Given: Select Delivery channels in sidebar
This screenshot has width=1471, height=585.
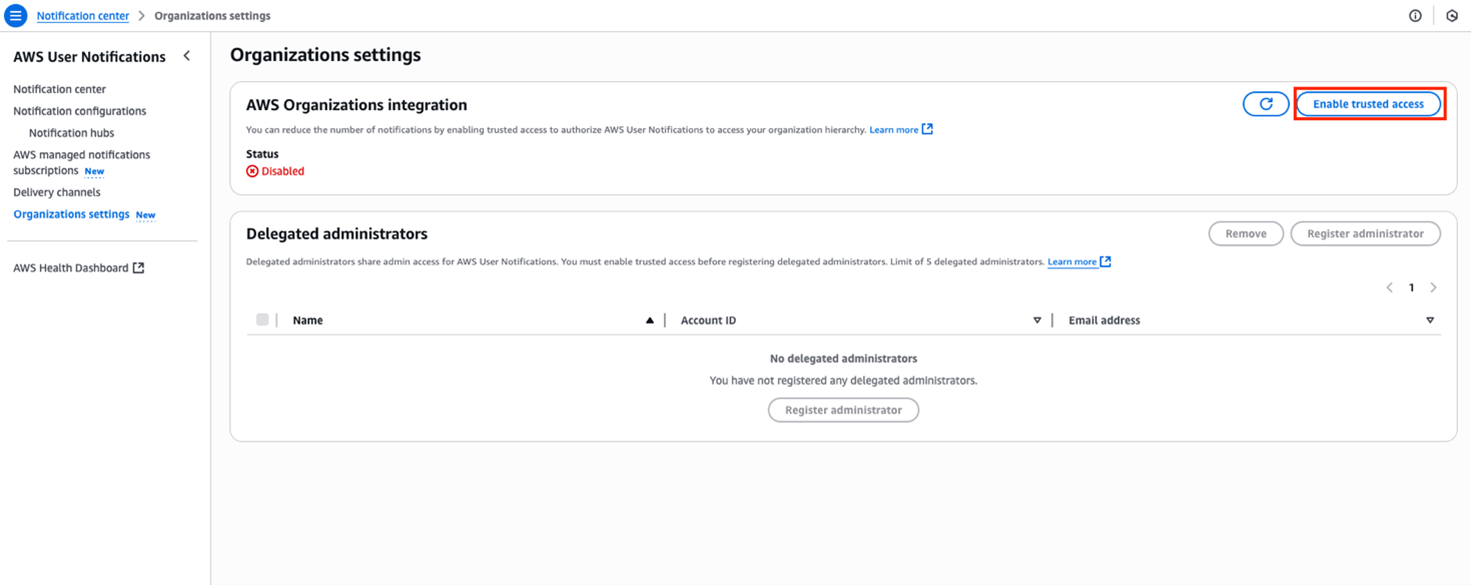Looking at the screenshot, I should [x=56, y=192].
